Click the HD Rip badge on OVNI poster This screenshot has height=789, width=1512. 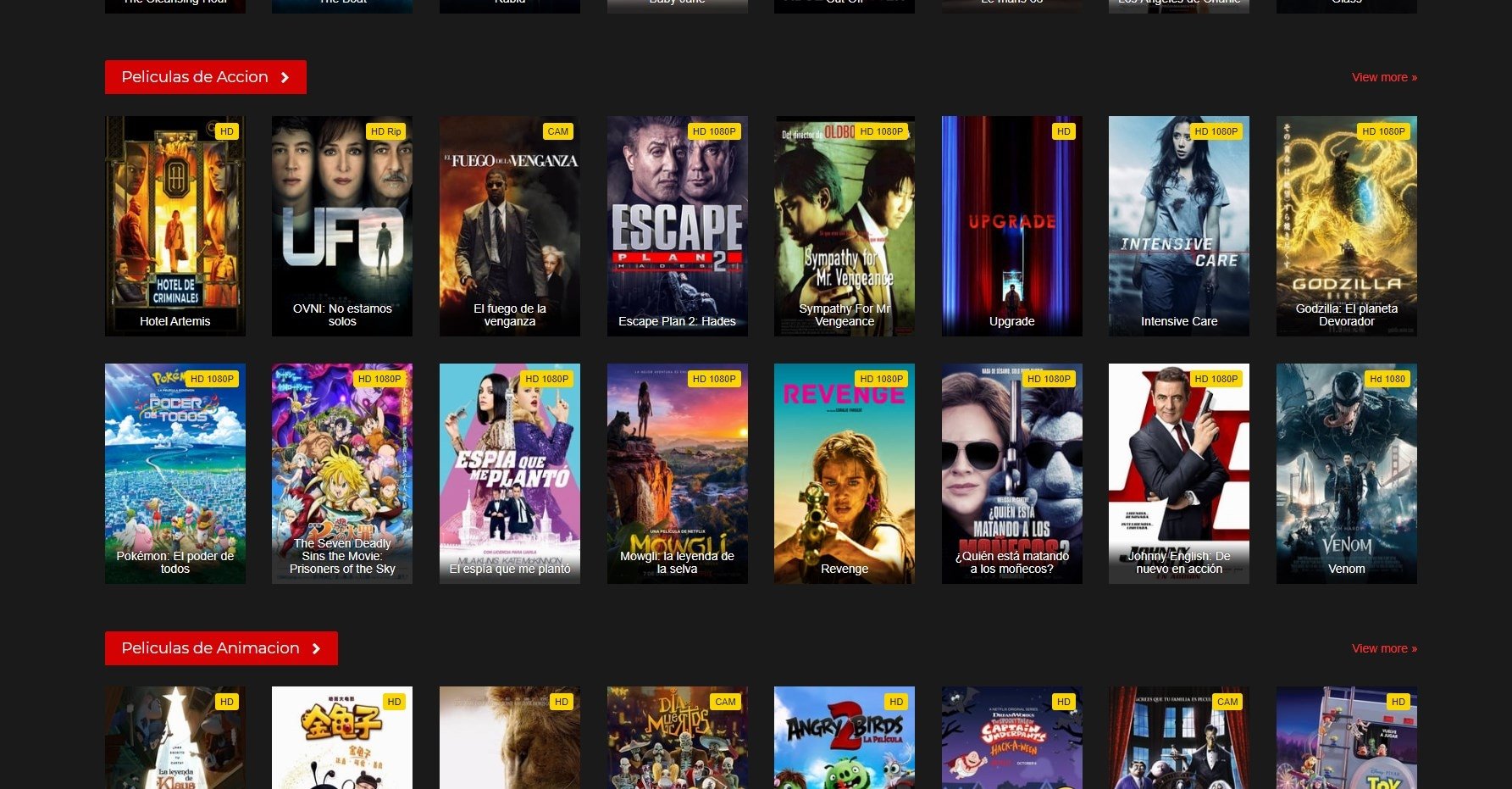tap(386, 131)
